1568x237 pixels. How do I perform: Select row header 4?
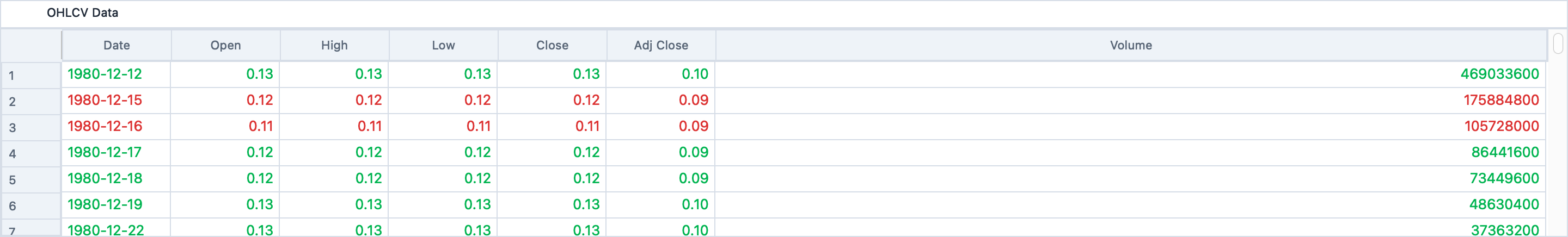[x=31, y=154]
